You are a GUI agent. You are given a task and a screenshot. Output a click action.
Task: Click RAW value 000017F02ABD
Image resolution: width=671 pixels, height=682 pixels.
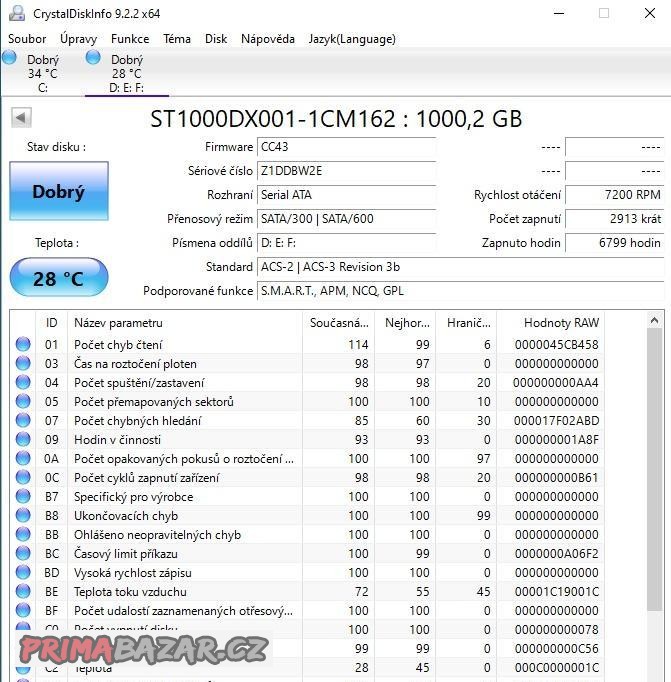[557, 421]
